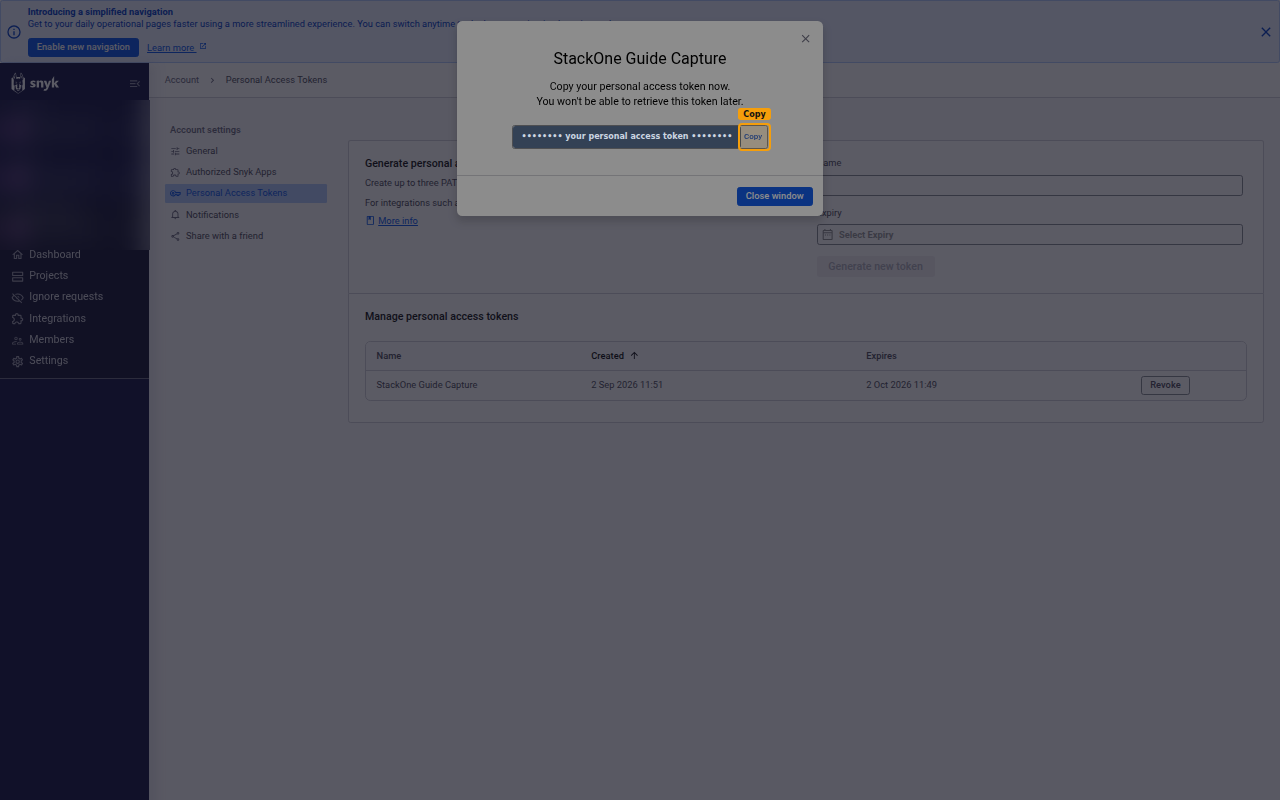Viewport: 1280px width, 800px height.
Task: Open the Select Expiry date picker
Action: pos(1030,235)
